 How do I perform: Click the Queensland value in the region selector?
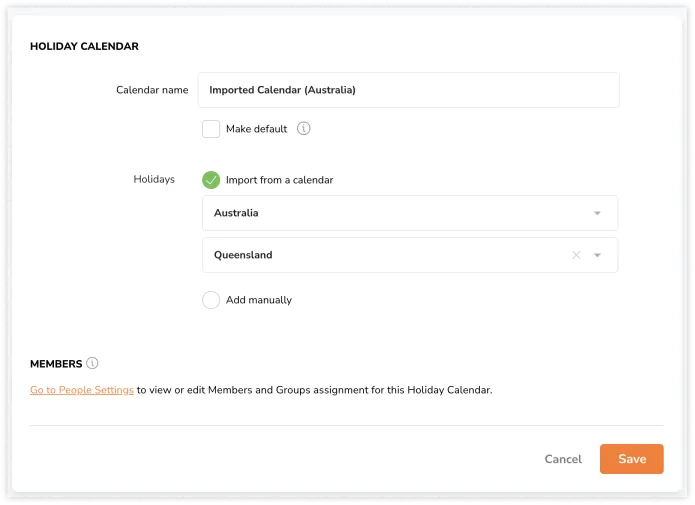click(243, 255)
